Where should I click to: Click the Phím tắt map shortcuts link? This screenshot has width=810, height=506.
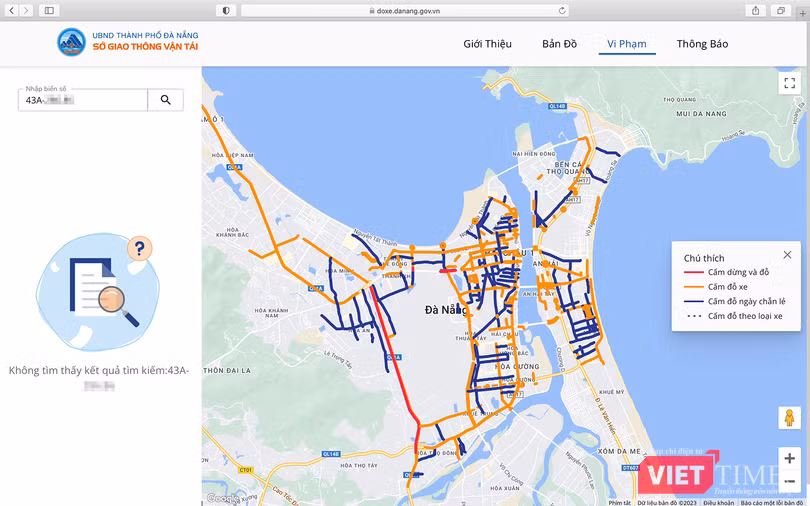(x=619, y=502)
